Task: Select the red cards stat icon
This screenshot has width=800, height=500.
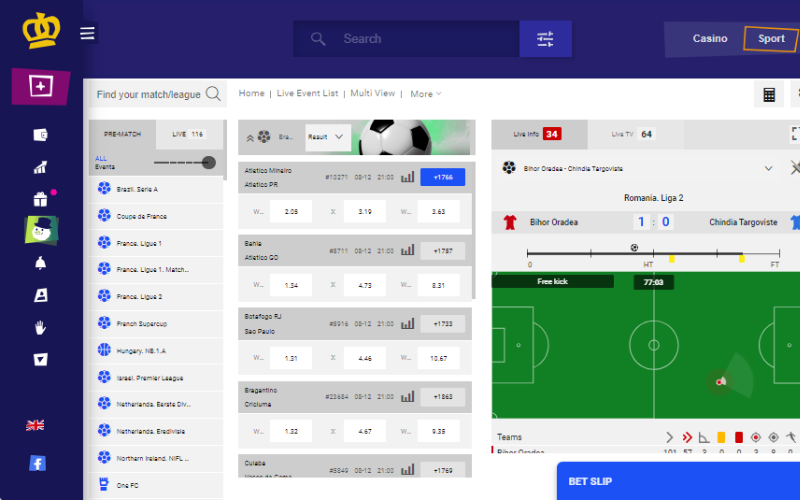Action: tap(738, 437)
